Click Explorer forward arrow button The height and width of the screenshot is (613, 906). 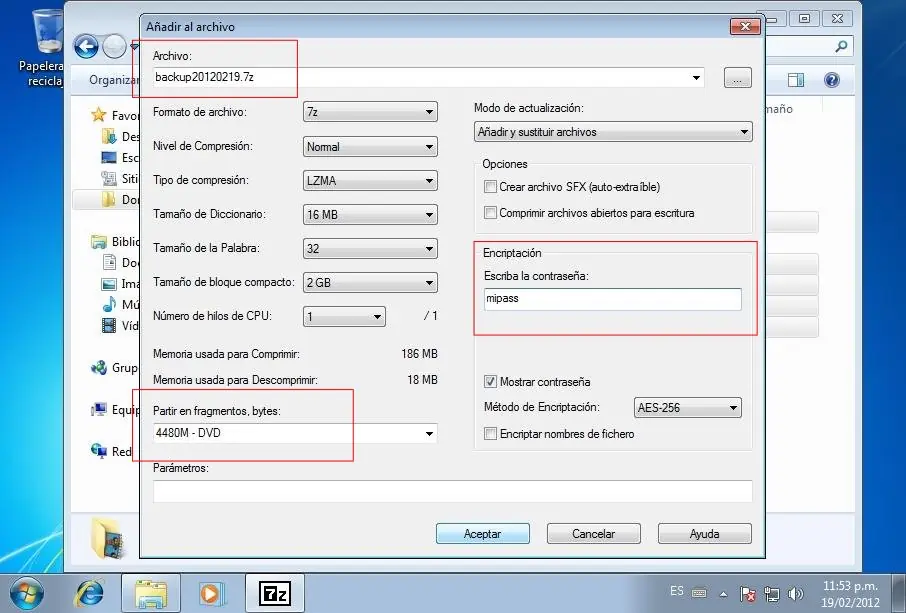[114, 47]
